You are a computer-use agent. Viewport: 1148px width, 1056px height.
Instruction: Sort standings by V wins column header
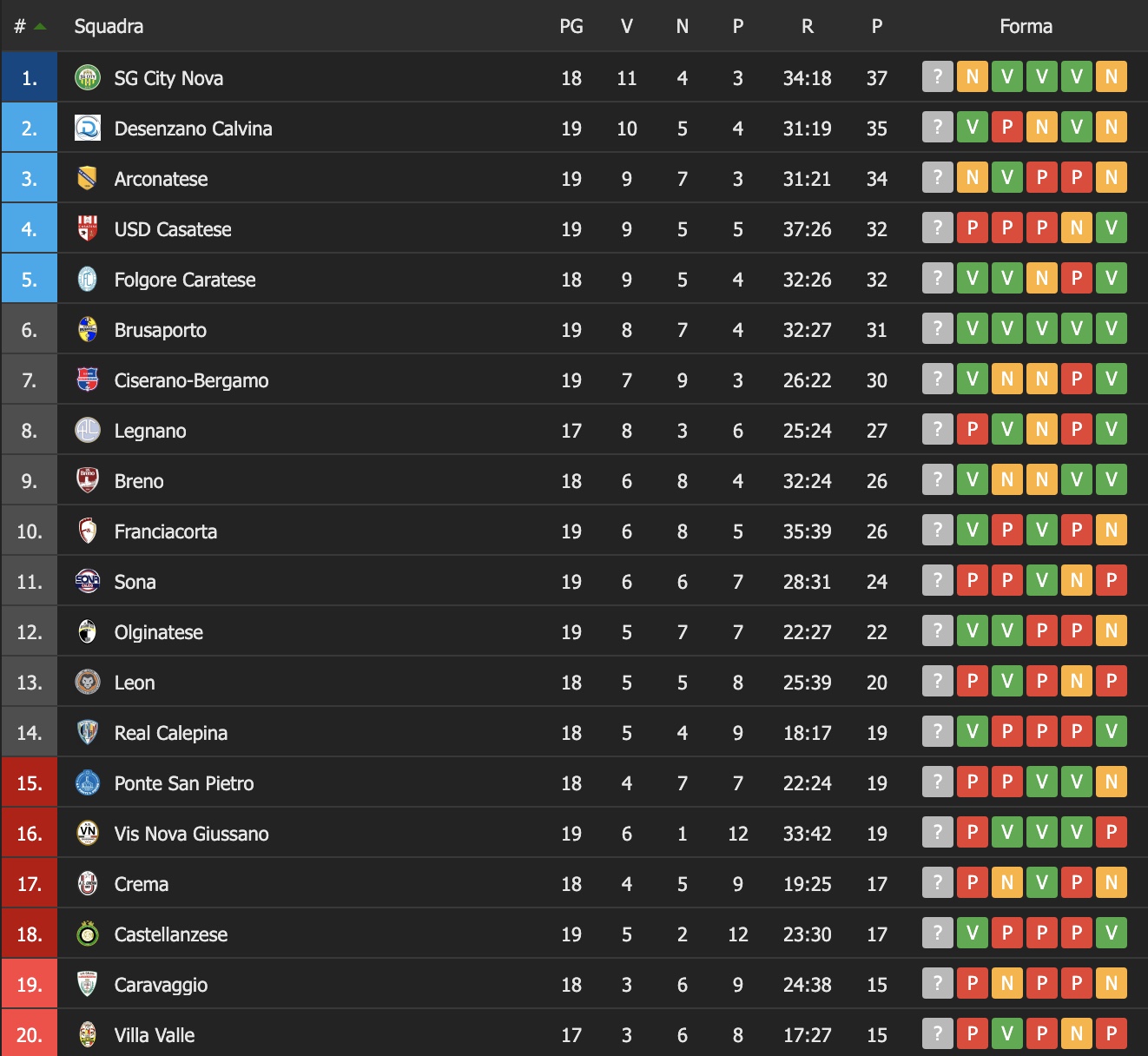pos(627,27)
